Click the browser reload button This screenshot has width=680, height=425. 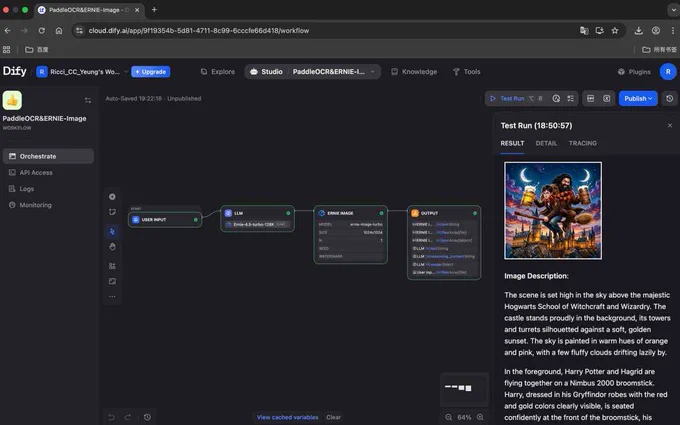42,30
